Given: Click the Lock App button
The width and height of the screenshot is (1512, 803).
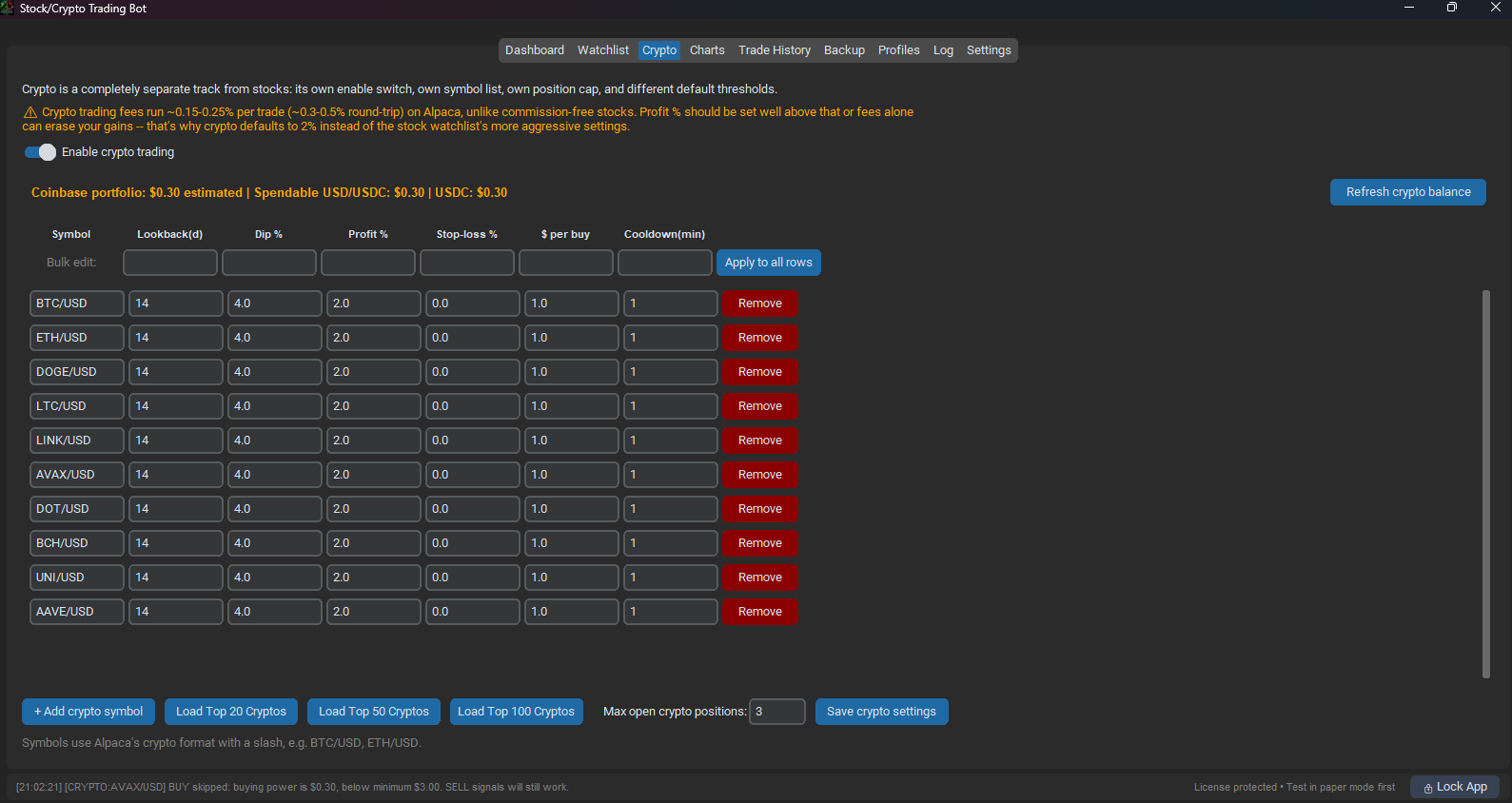Looking at the screenshot, I should point(1455,787).
